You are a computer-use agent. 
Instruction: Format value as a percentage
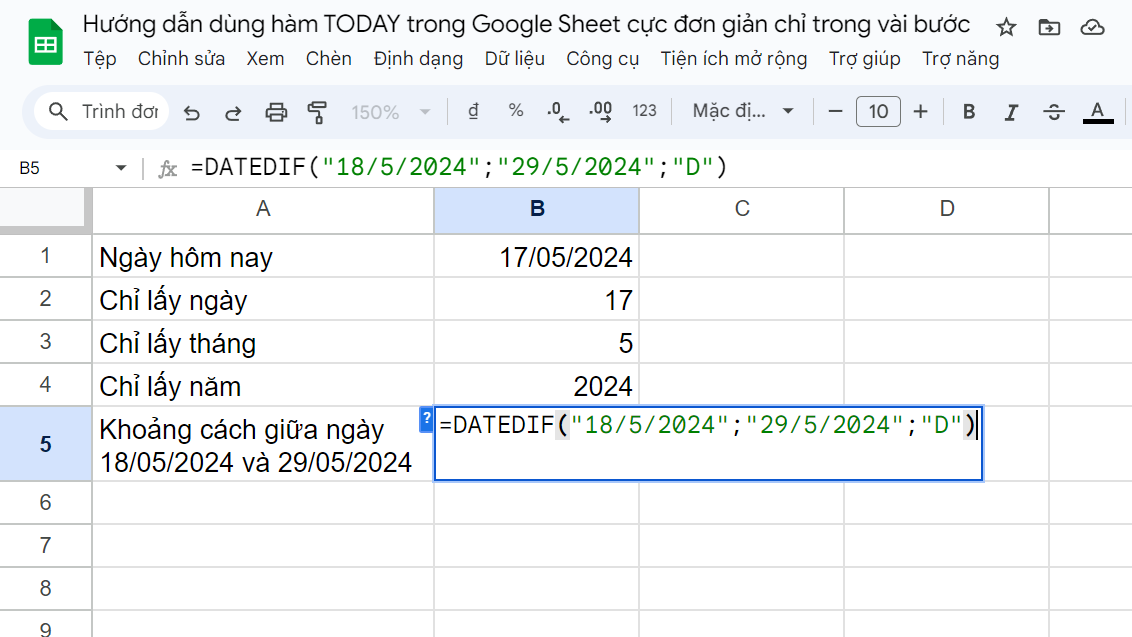(516, 111)
